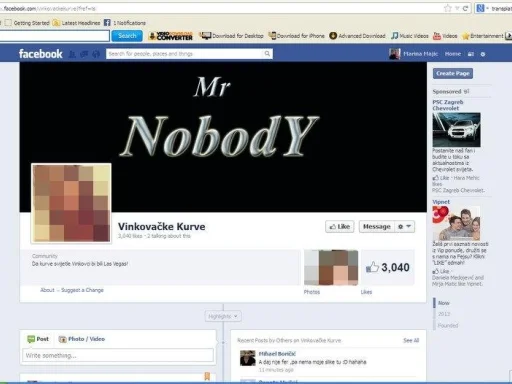Open friend requests icon in header
512x384 pixels.
pos(72,54)
